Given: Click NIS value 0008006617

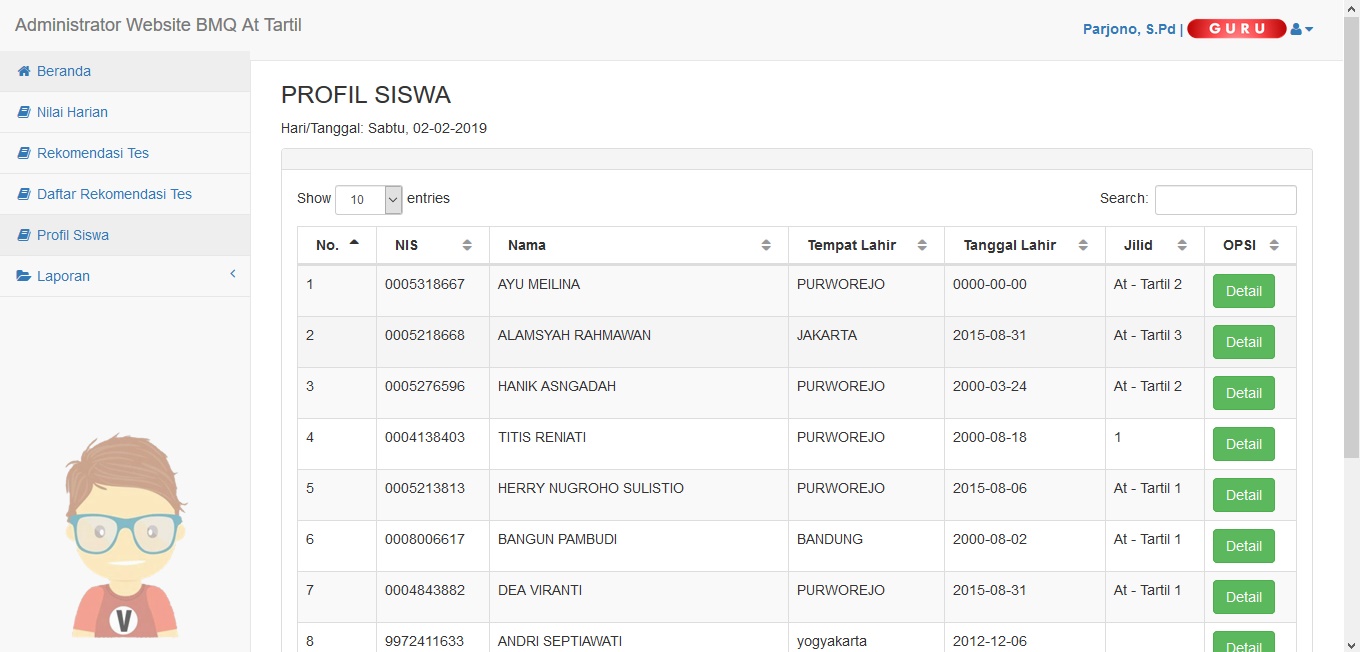Looking at the screenshot, I should click(425, 539).
